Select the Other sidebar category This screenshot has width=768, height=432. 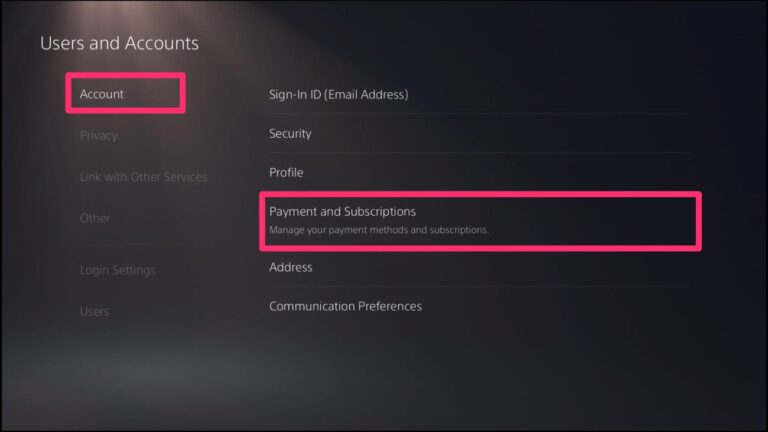pos(95,218)
